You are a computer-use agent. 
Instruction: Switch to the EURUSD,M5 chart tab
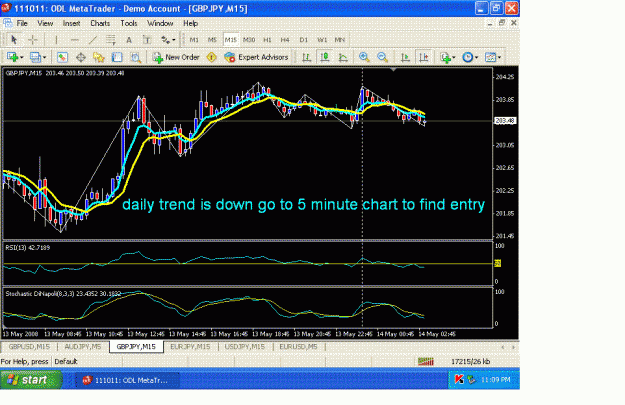299,347
